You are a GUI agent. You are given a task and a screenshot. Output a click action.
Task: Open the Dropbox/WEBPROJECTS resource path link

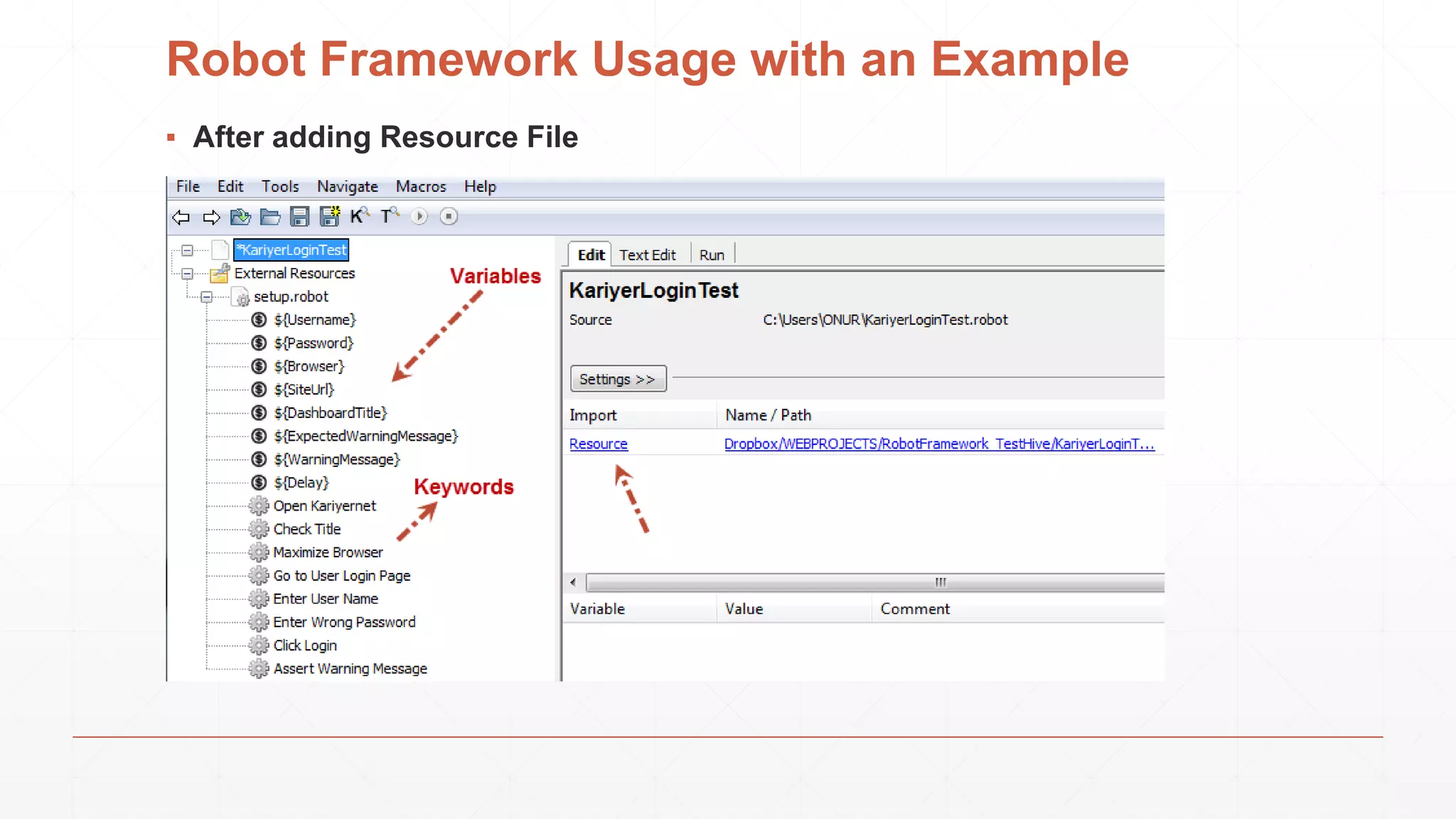(x=939, y=444)
